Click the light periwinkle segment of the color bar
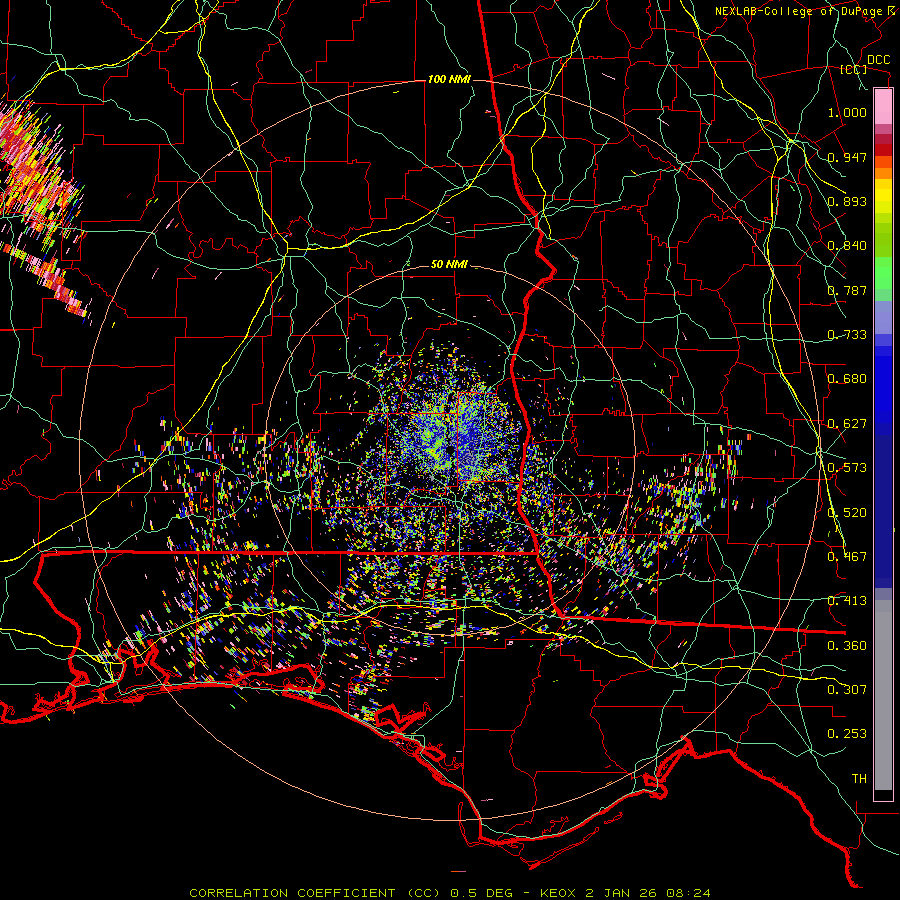 coord(883,317)
